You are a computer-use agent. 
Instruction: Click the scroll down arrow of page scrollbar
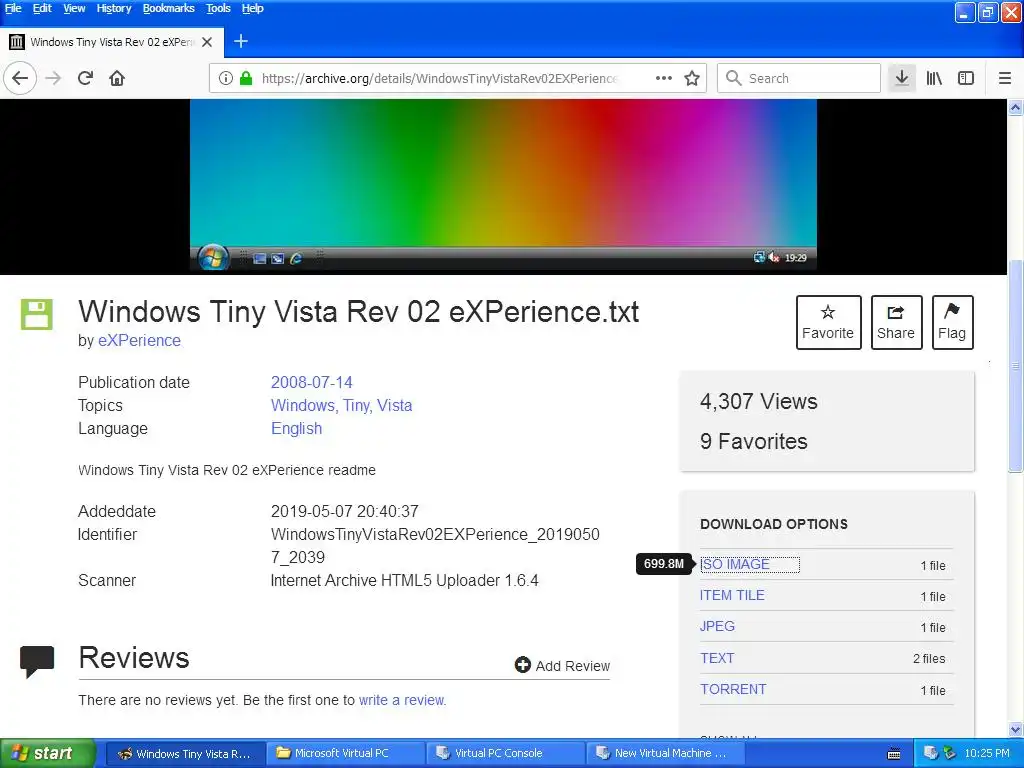tap(1015, 729)
